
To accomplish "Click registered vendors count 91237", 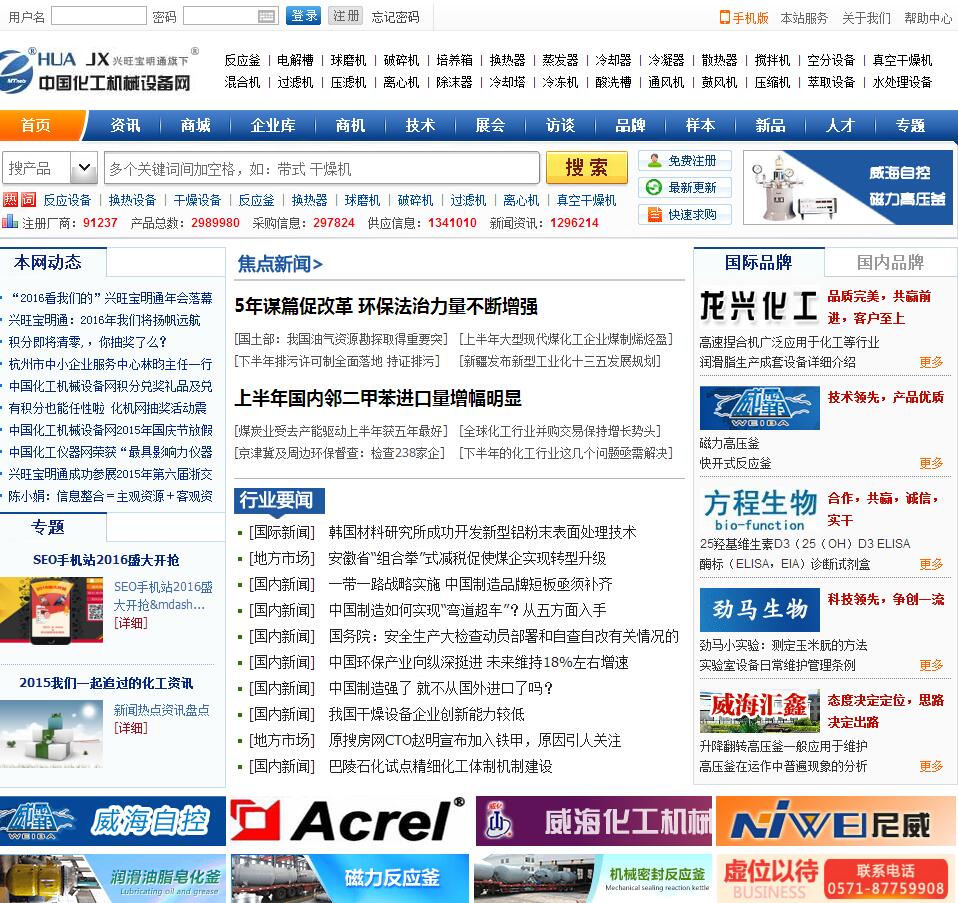I will click(100, 222).
